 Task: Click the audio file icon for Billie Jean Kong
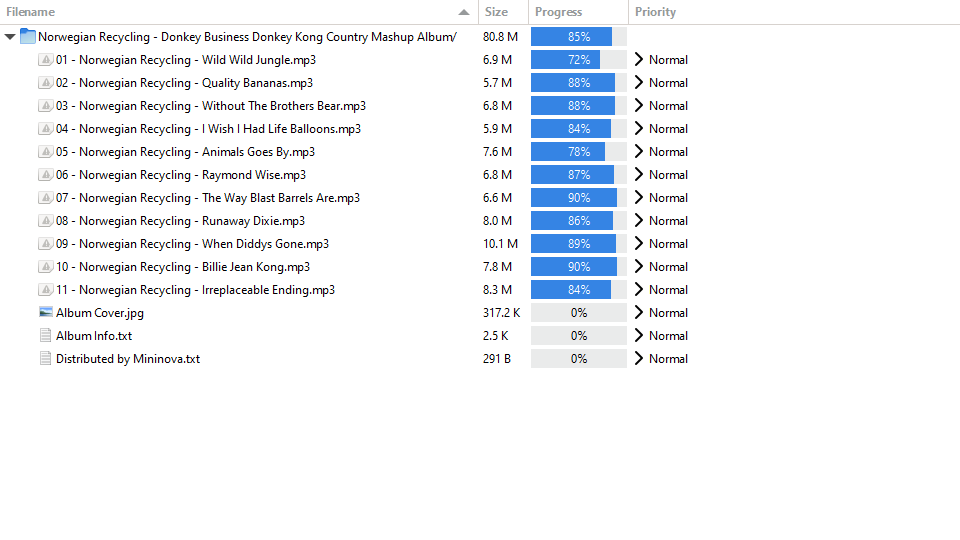pos(45,266)
